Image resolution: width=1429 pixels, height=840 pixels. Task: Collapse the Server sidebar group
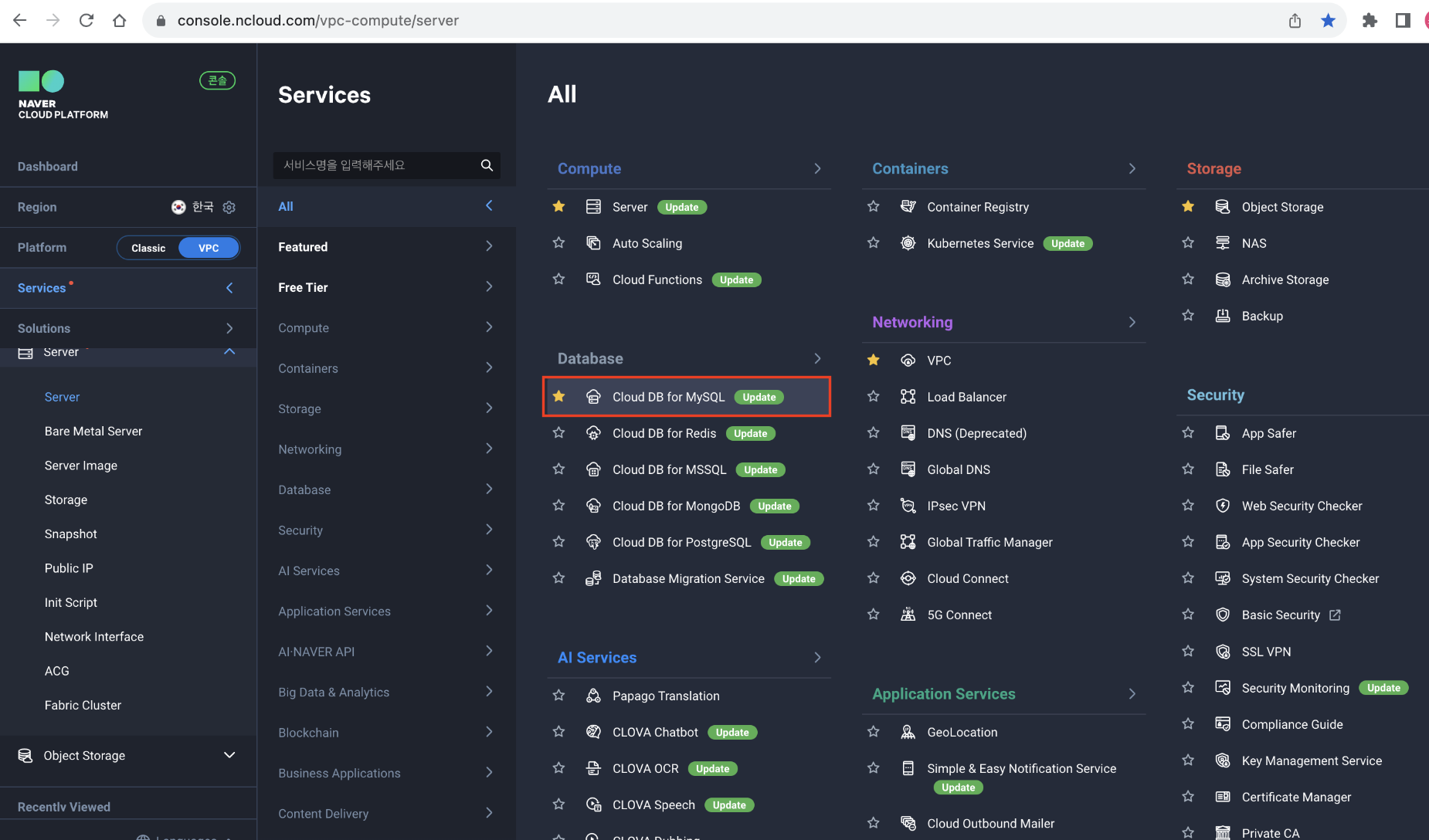pyautogui.click(x=229, y=352)
